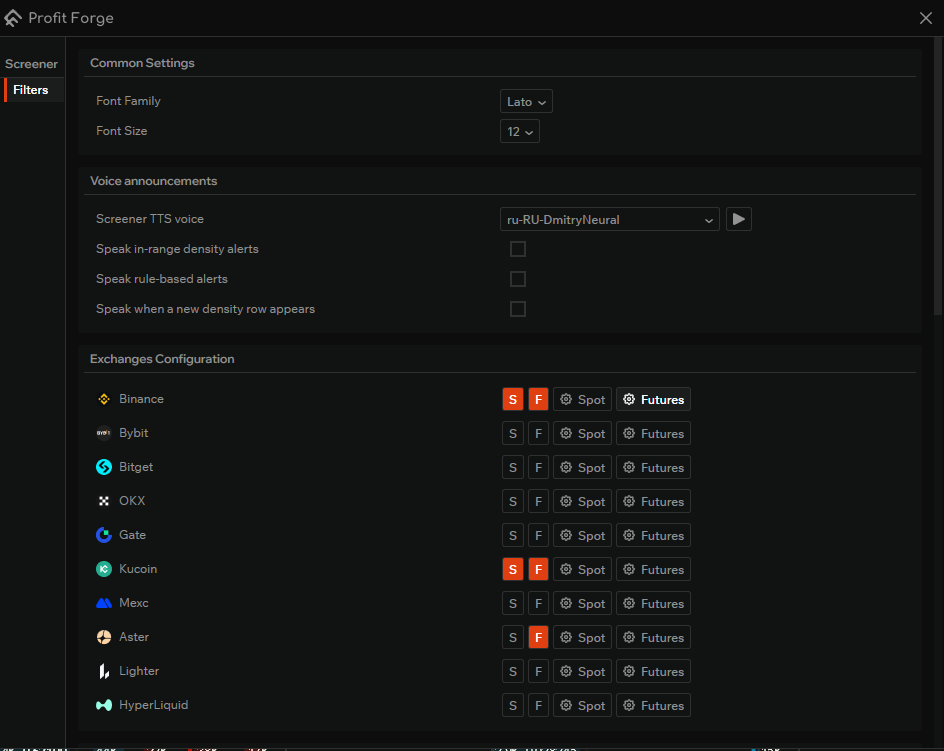
Task: Open Binance Spot settings gear button
Action: 582,399
